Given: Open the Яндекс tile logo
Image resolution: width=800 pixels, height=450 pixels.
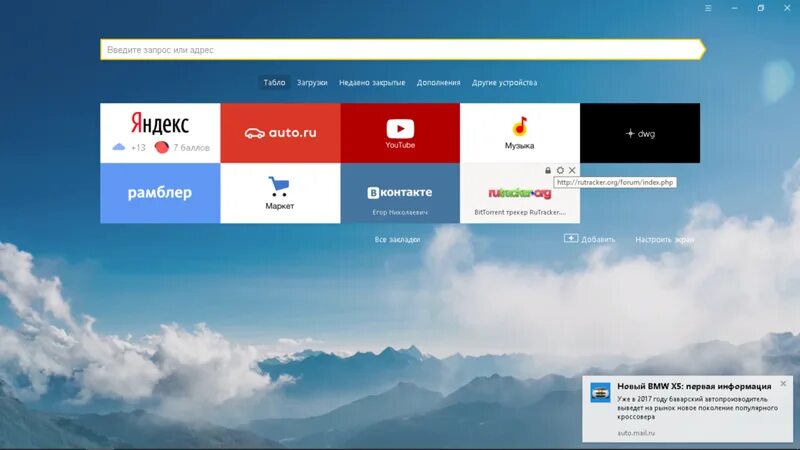Looking at the screenshot, I should (160, 123).
